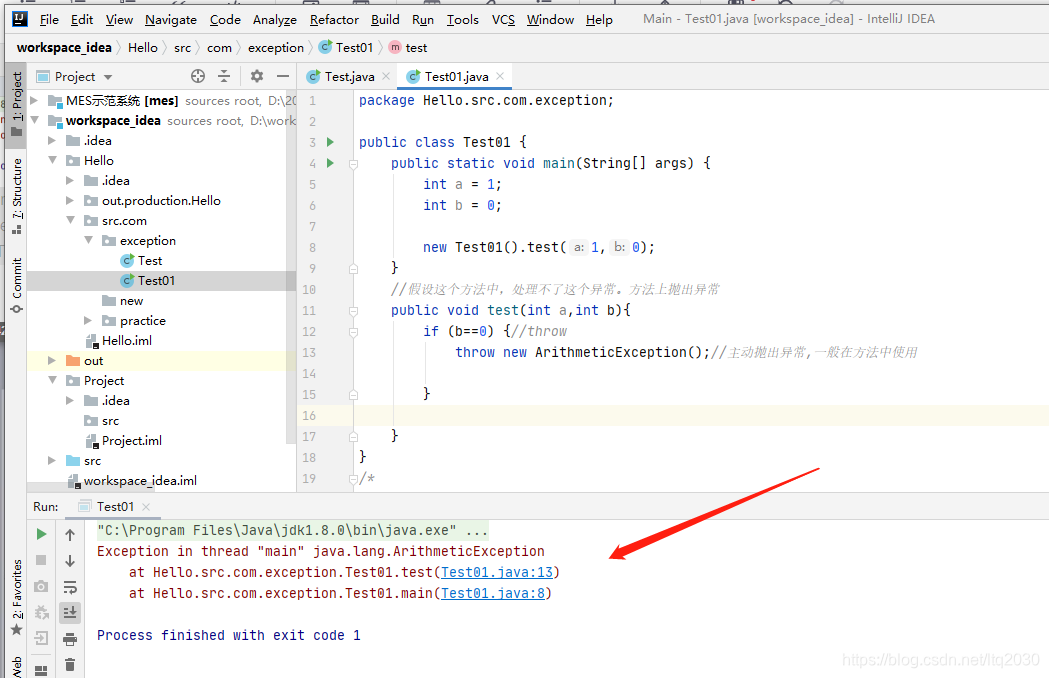Click the locate/select opened file target icon

197,76
